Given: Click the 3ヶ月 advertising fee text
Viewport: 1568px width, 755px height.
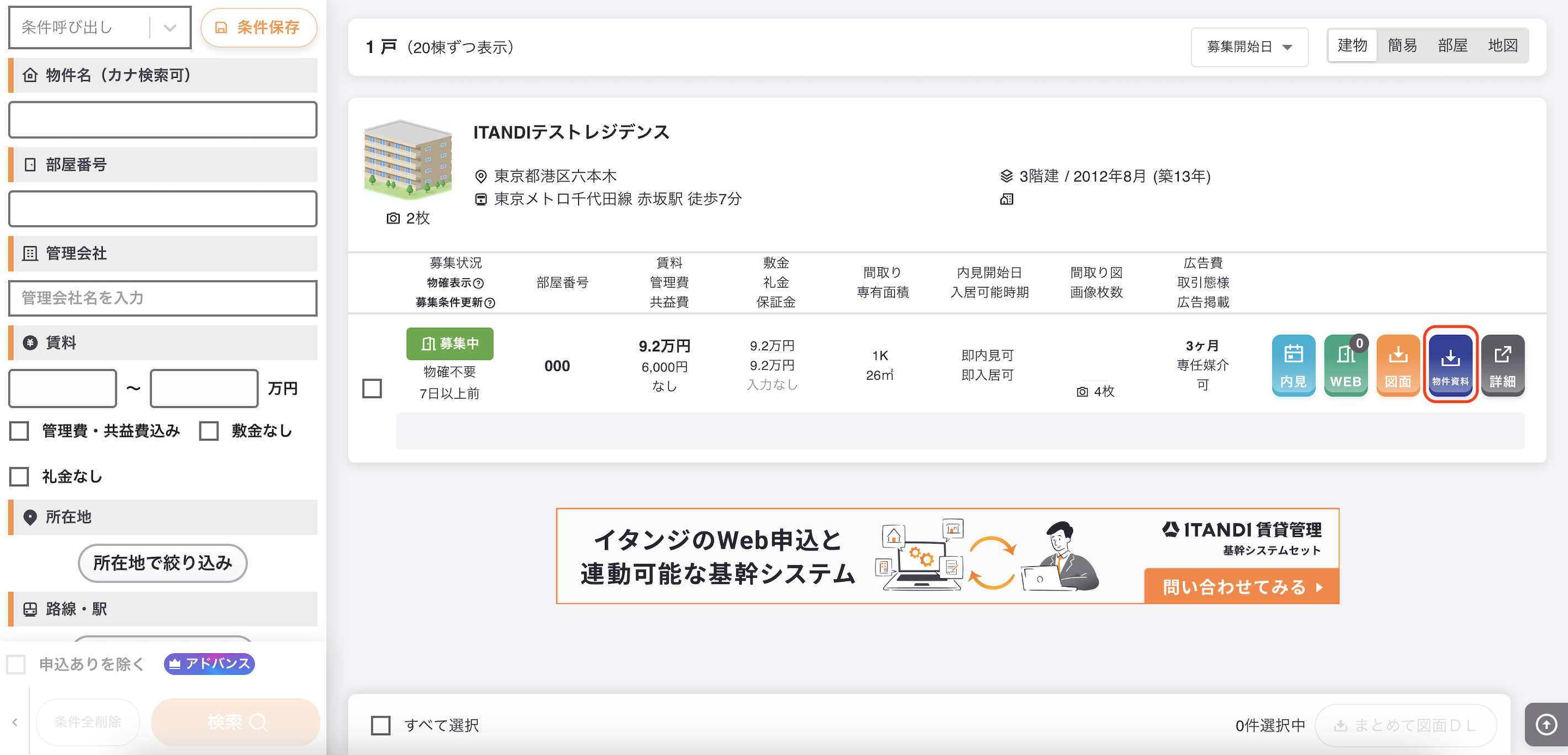Looking at the screenshot, I should [1202, 345].
